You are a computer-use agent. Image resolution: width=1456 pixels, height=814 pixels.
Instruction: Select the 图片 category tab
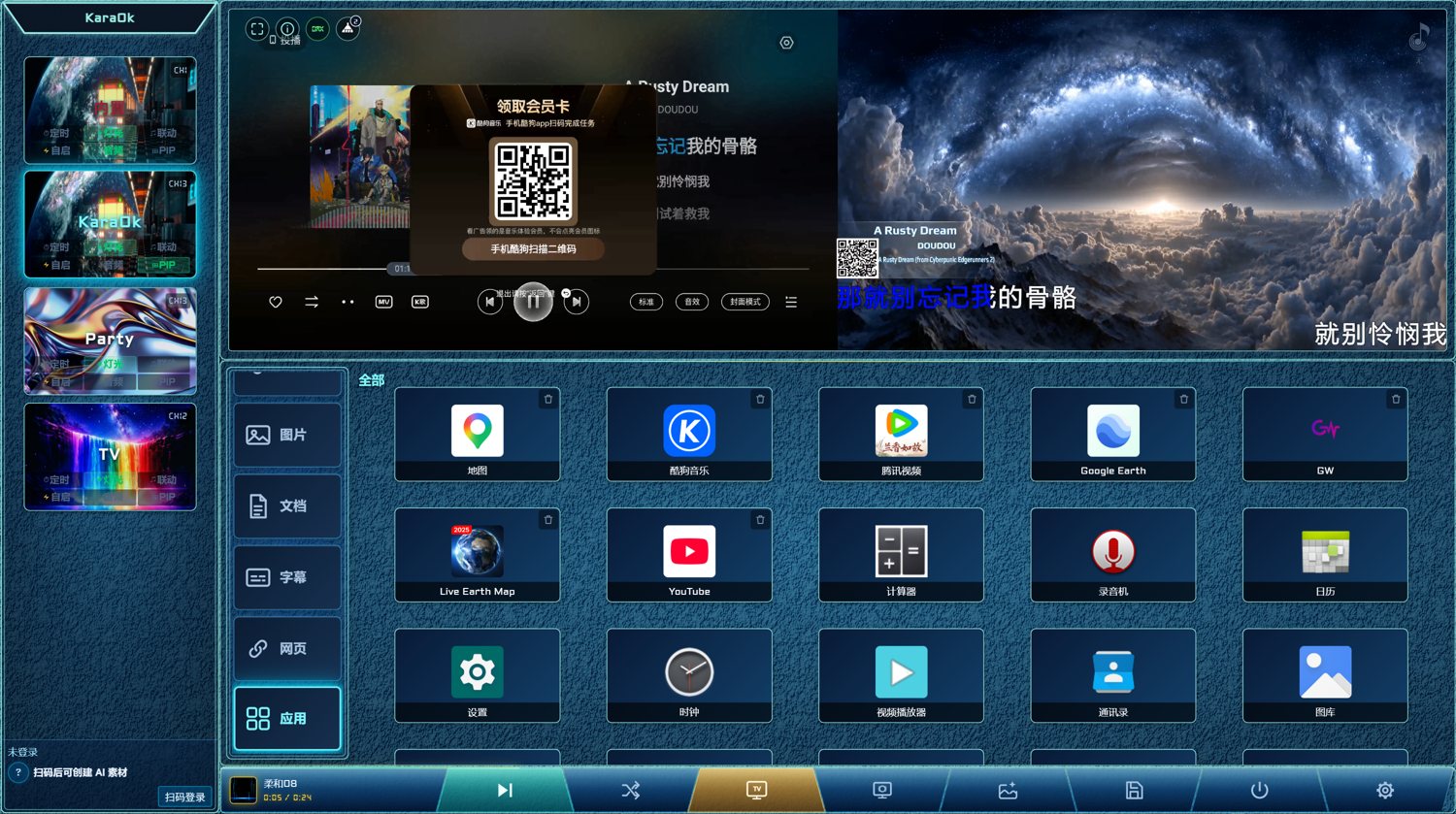tap(287, 435)
